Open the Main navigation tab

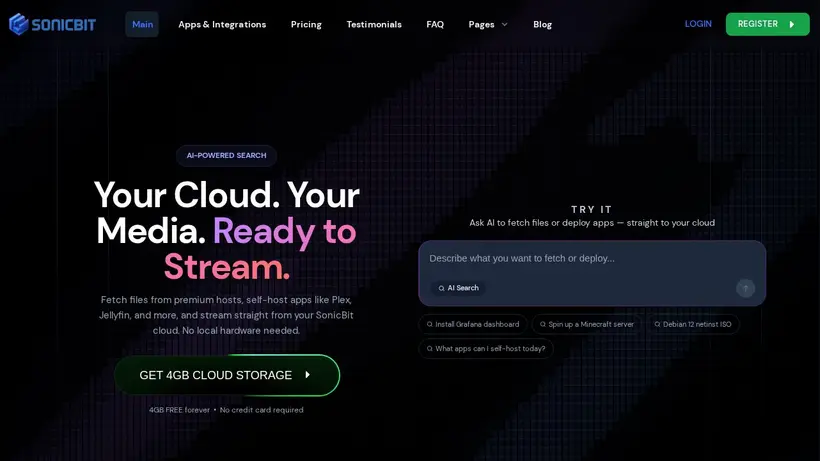click(x=142, y=24)
